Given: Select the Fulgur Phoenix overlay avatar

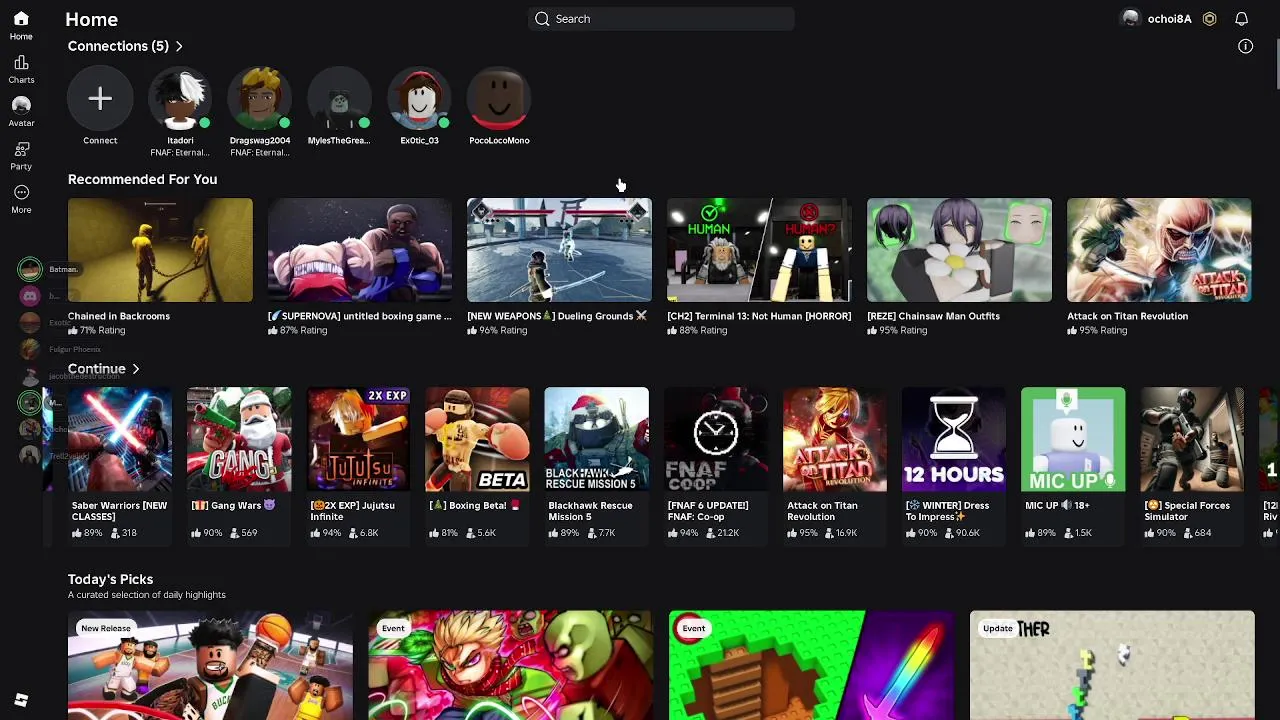Looking at the screenshot, I should click(30, 349).
